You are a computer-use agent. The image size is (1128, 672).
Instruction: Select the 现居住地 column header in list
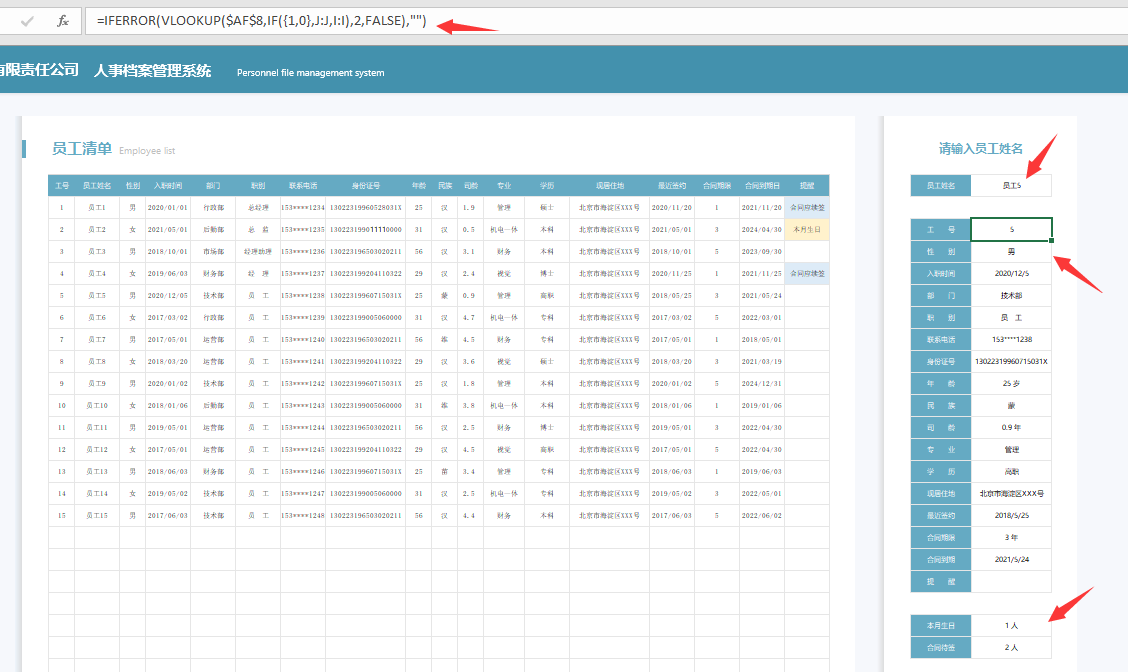(609, 186)
